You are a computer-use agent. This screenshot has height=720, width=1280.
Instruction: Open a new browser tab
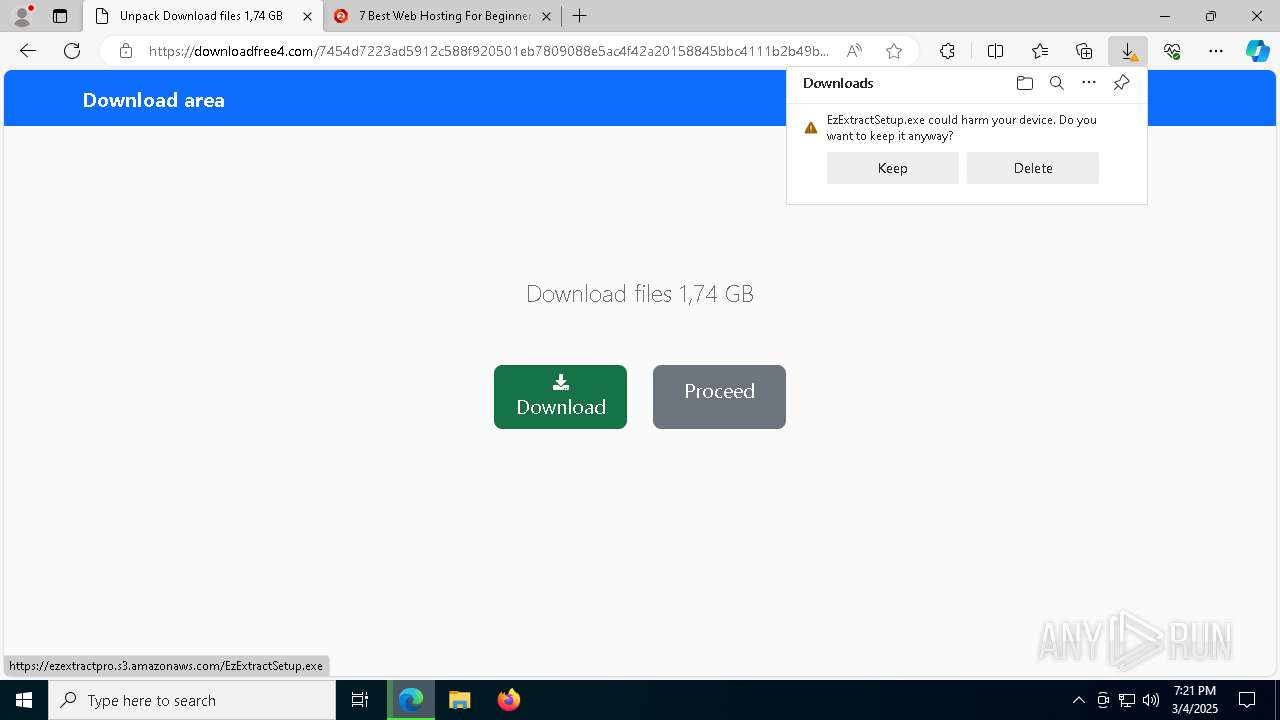(x=580, y=16)
